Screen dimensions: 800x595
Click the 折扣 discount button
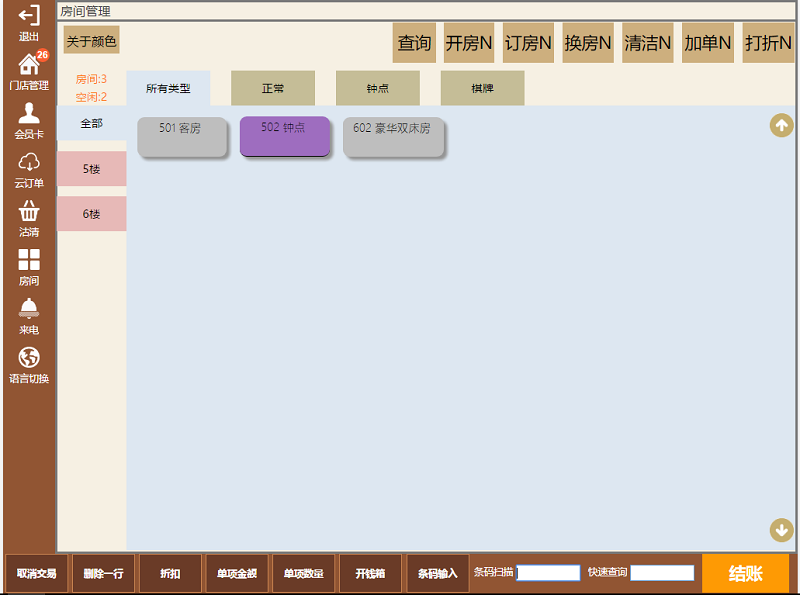coord(170,574)
